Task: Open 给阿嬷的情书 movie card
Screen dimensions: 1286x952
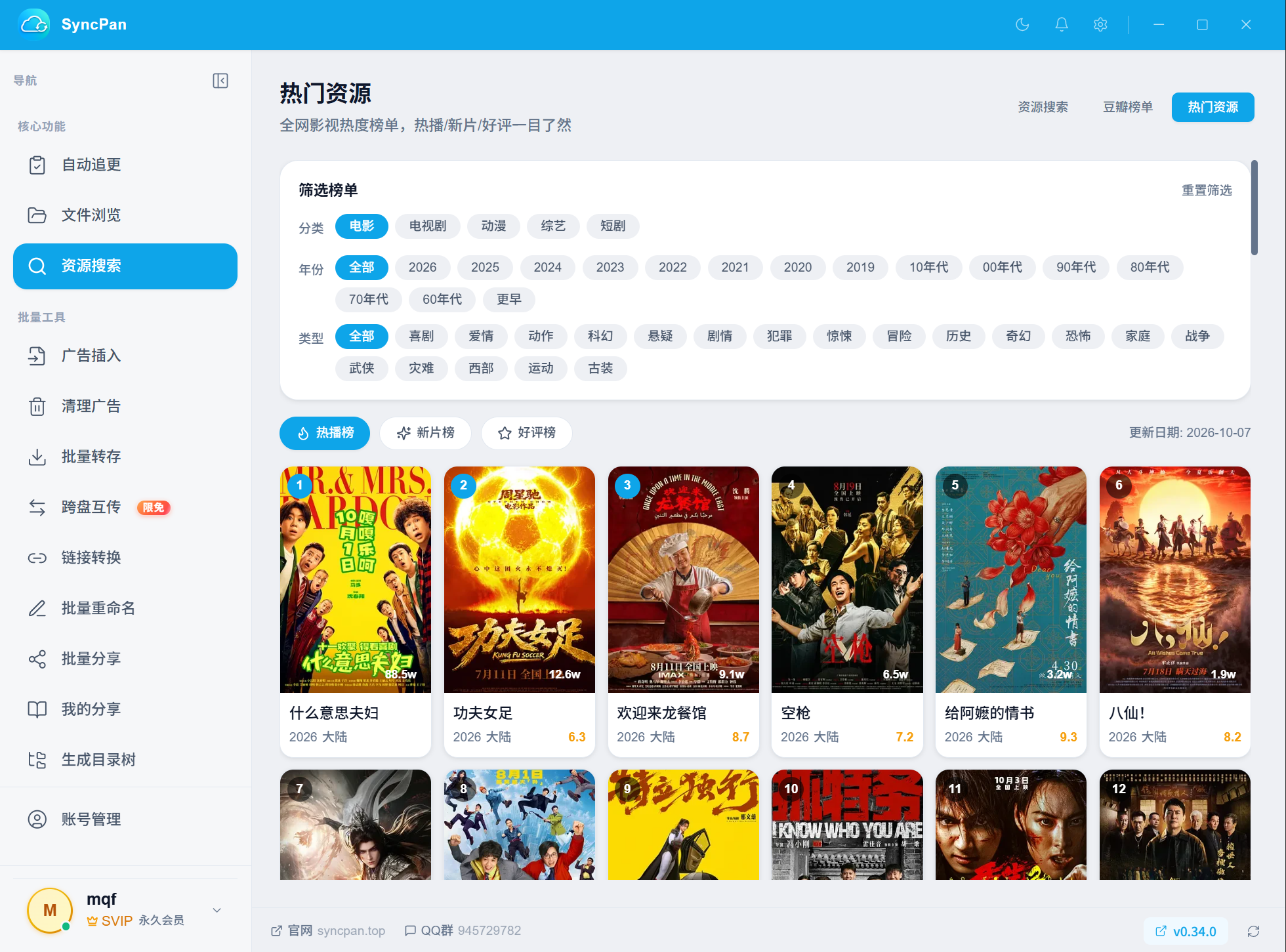Action: coord(1011,611)
